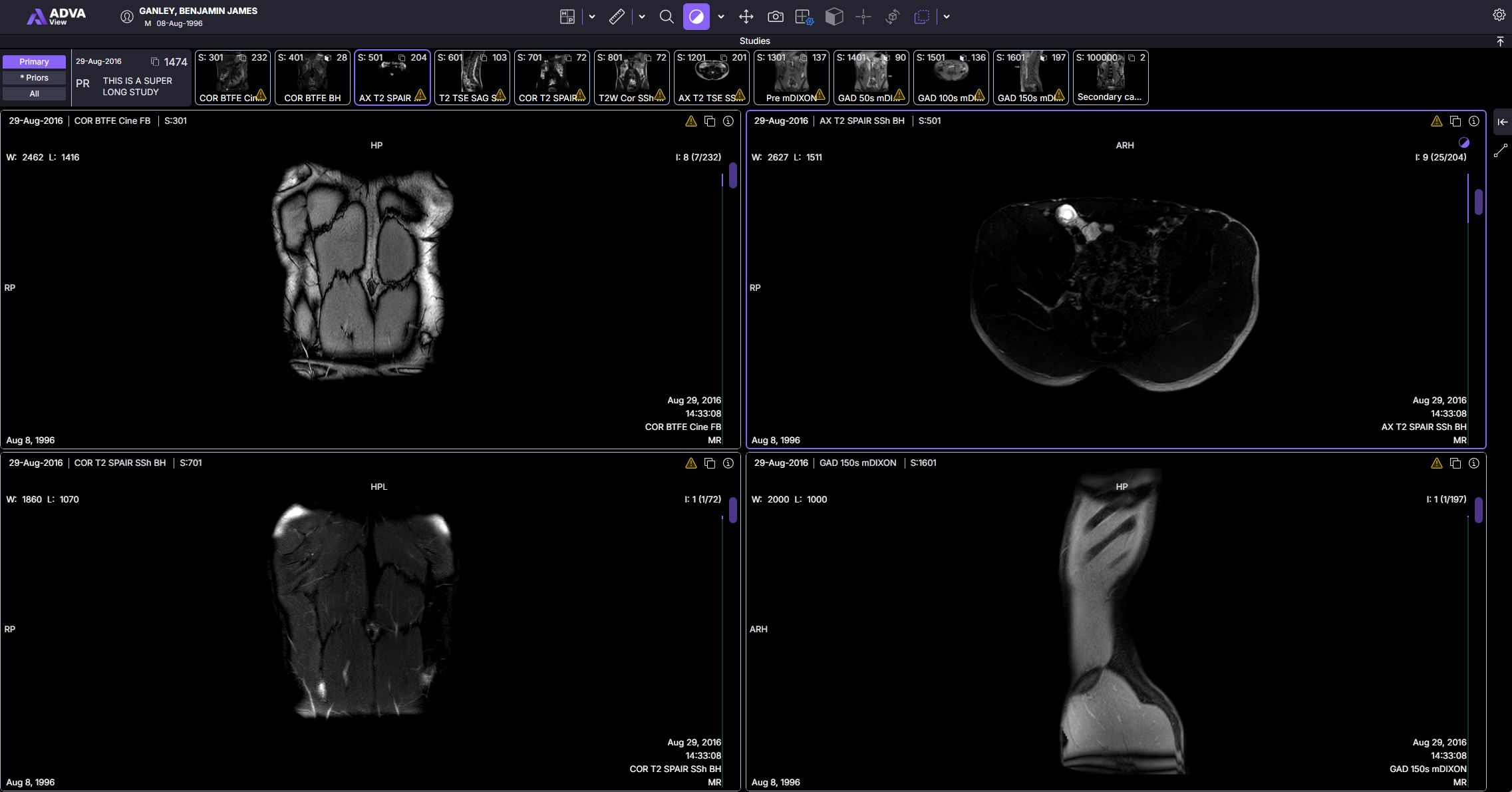Collapse the Studies panel with top arrow

click(x=1500, y=41)
